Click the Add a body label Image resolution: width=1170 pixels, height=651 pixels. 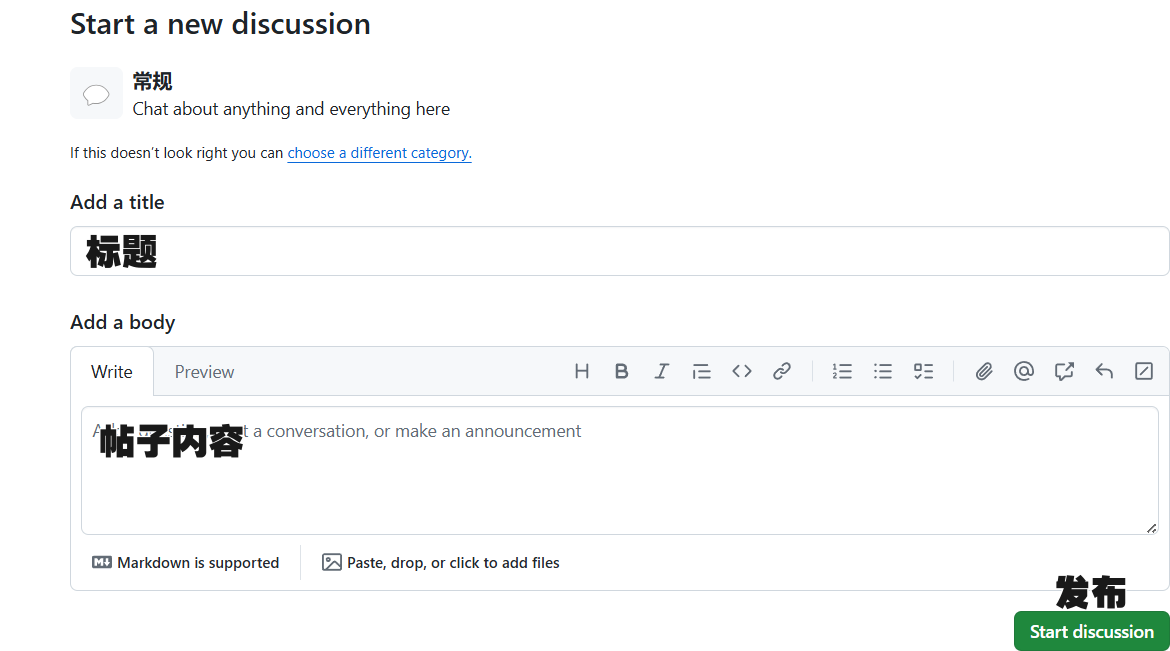click(x=122, y=322)
